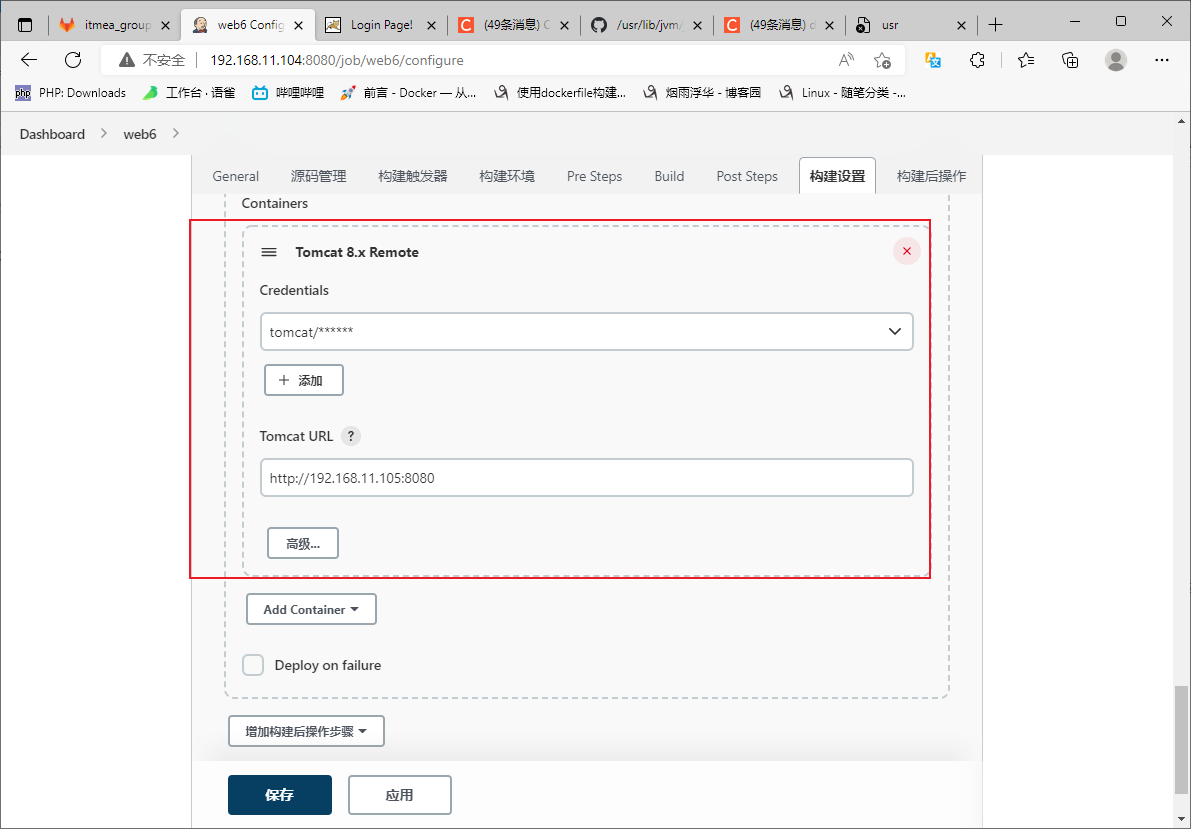Switch to the 构建后操作 tab
Viewport: 1191px width, 829px height.
point(931,176)
